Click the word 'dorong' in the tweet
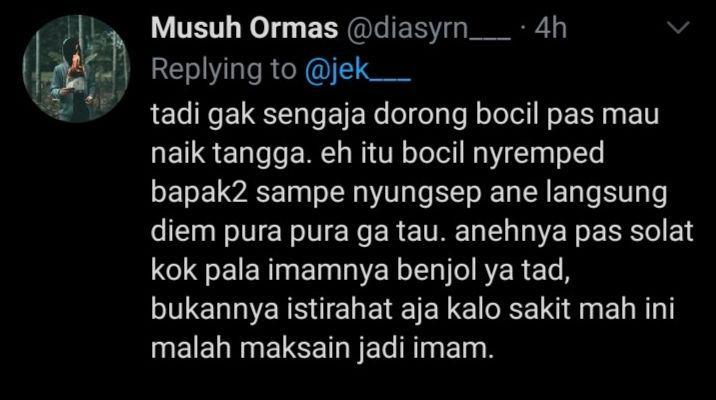 tap(421, 115)
